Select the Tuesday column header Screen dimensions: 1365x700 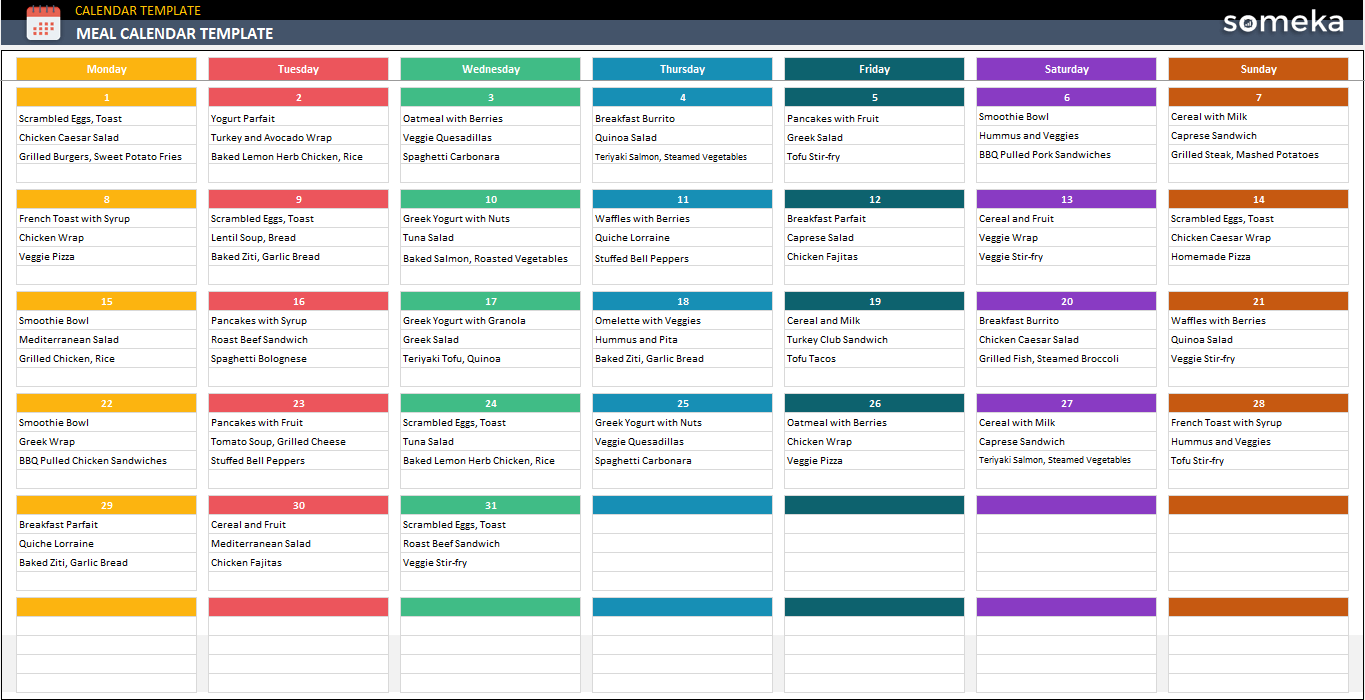pos(298,68)
